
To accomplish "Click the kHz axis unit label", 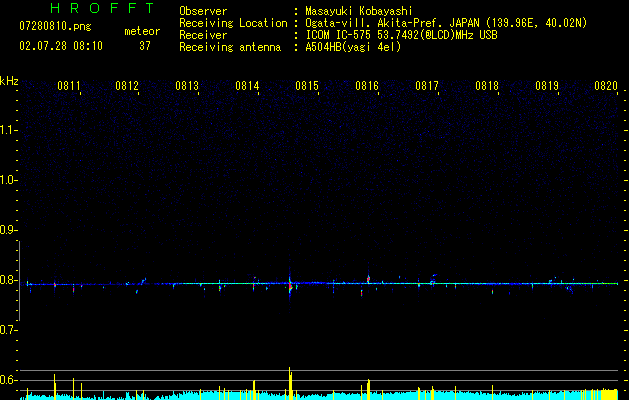I will [9, 81].
